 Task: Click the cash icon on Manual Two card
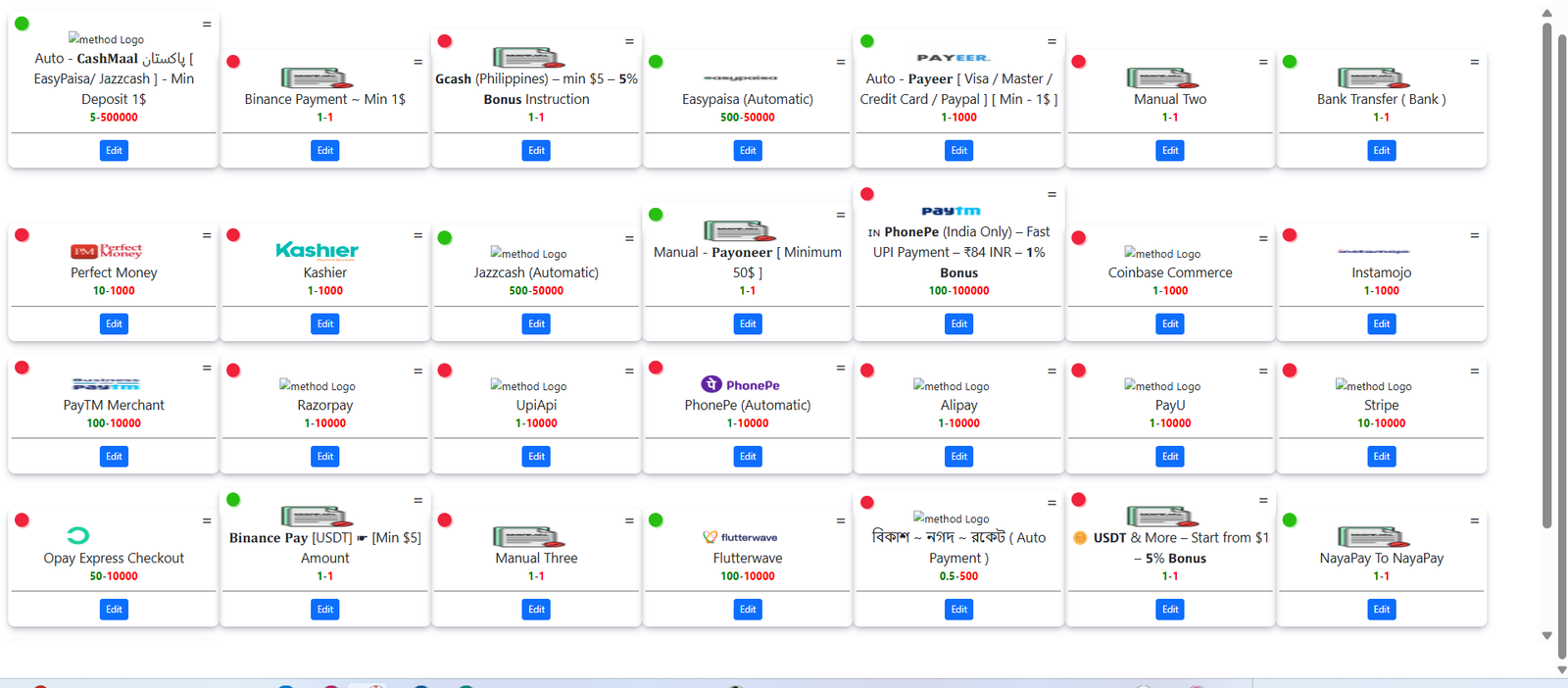(1162, 77)
